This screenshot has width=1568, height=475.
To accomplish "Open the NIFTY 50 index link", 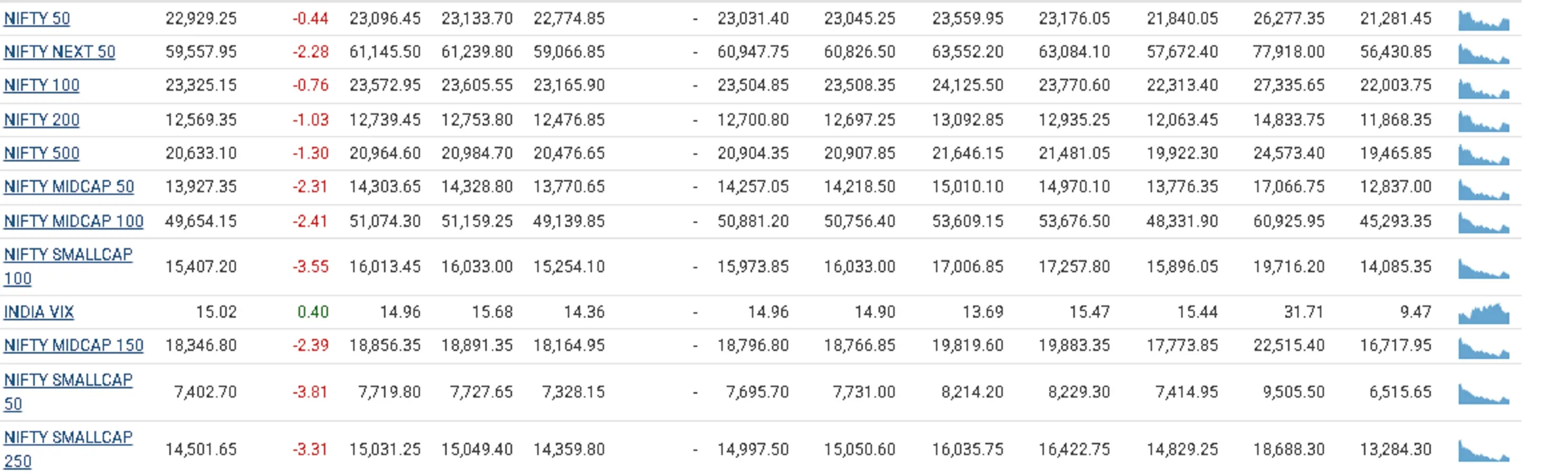I will [x=36, y=19].
